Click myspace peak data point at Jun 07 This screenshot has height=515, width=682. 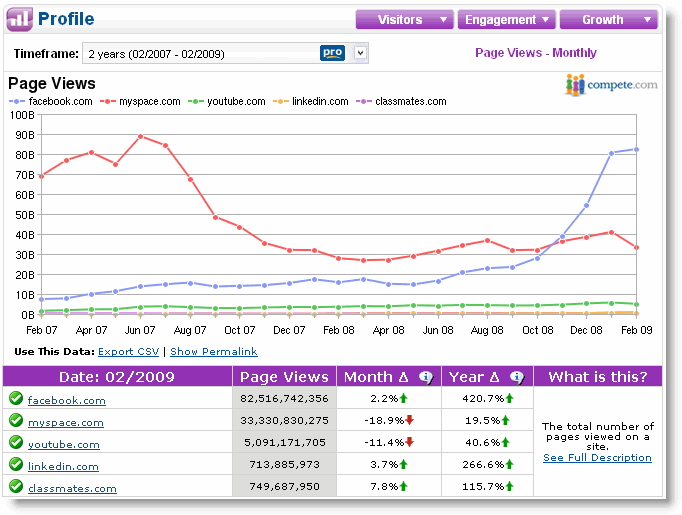pos(140,137)
